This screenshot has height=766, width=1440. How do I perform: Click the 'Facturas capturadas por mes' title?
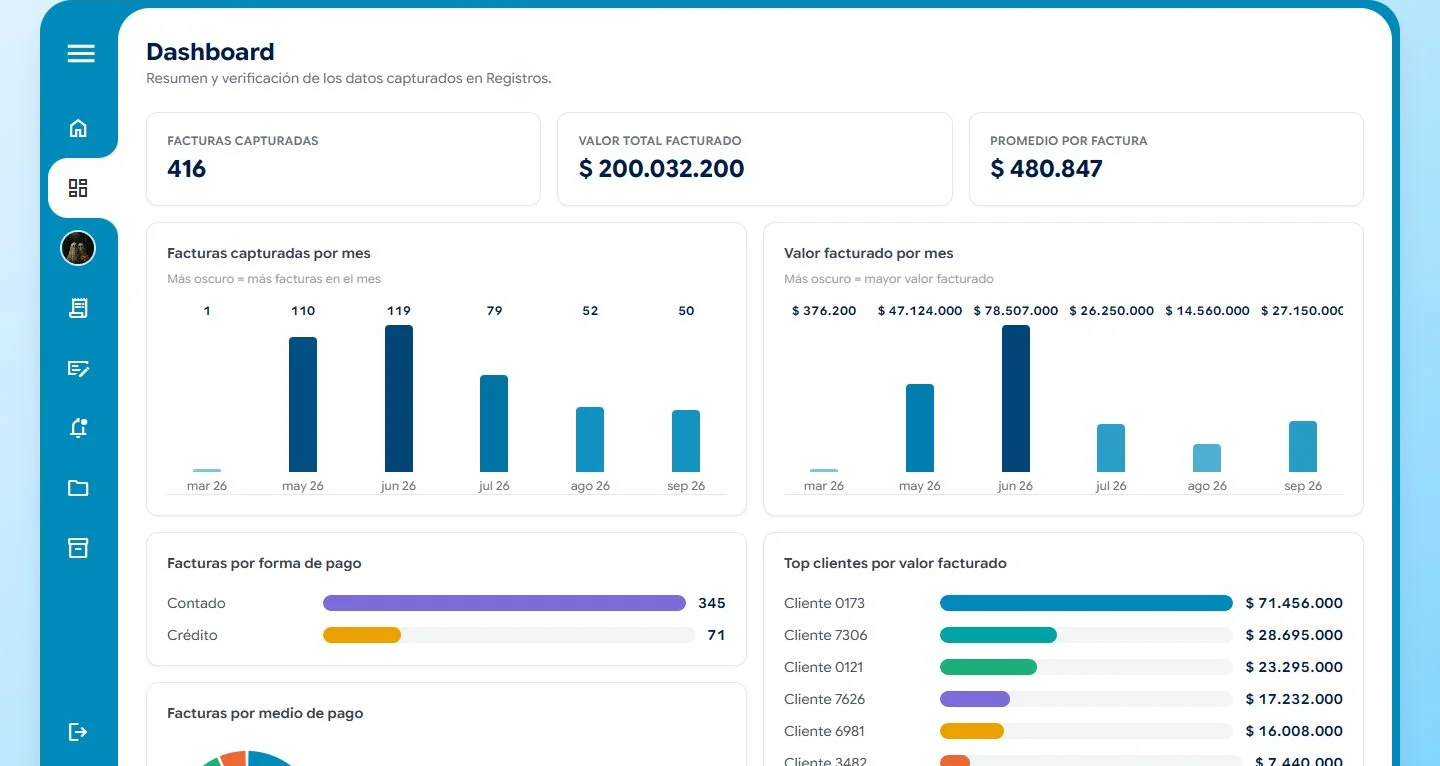[x=269, y=253]
